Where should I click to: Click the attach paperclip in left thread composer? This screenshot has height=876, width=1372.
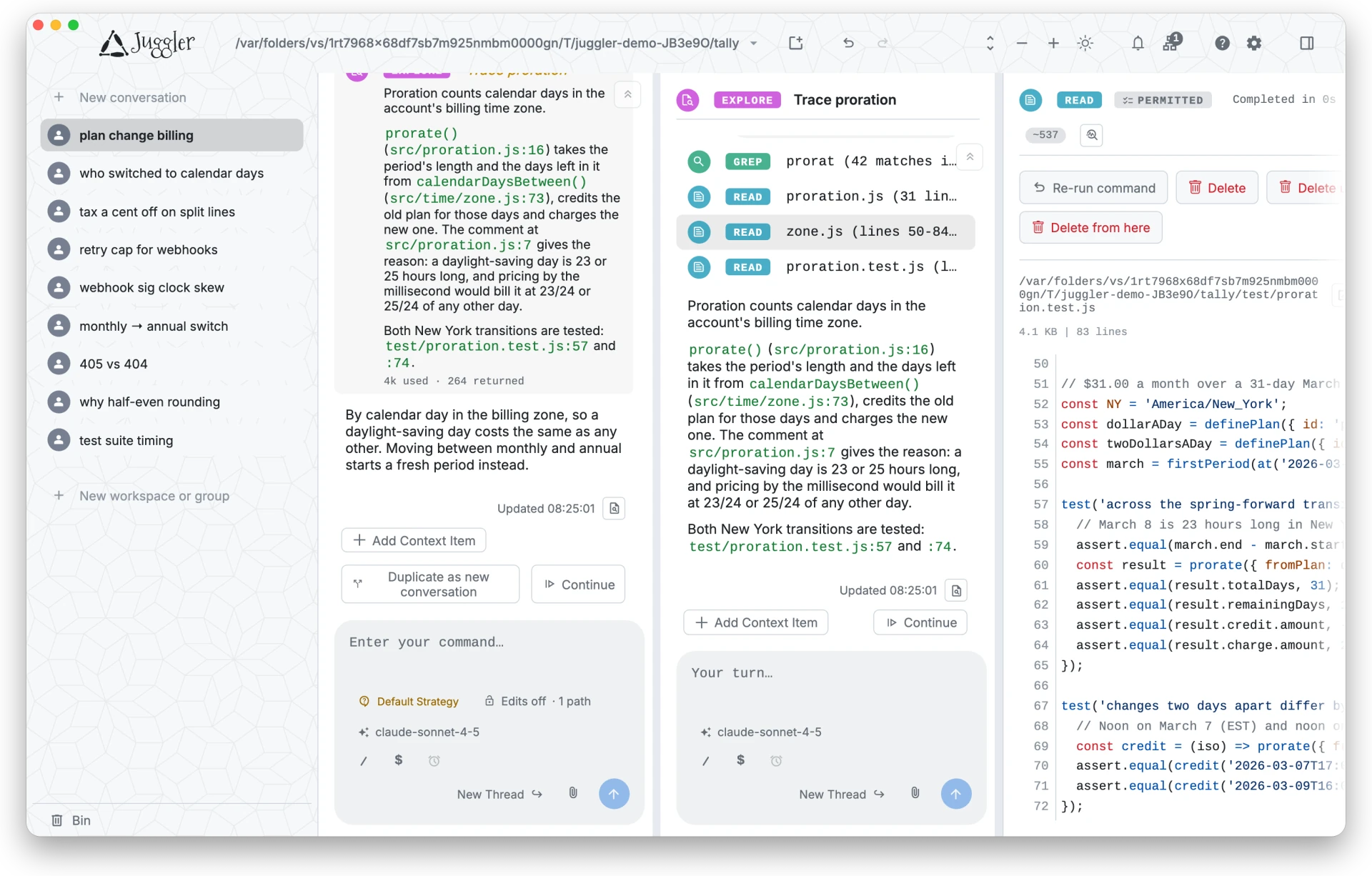click(x=573, y=793)
